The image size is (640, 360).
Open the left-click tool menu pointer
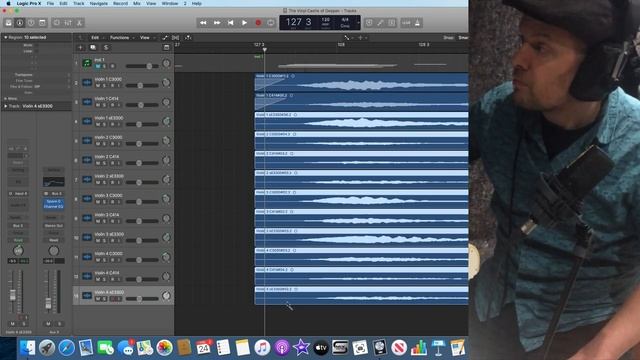(x=347, y=38)
